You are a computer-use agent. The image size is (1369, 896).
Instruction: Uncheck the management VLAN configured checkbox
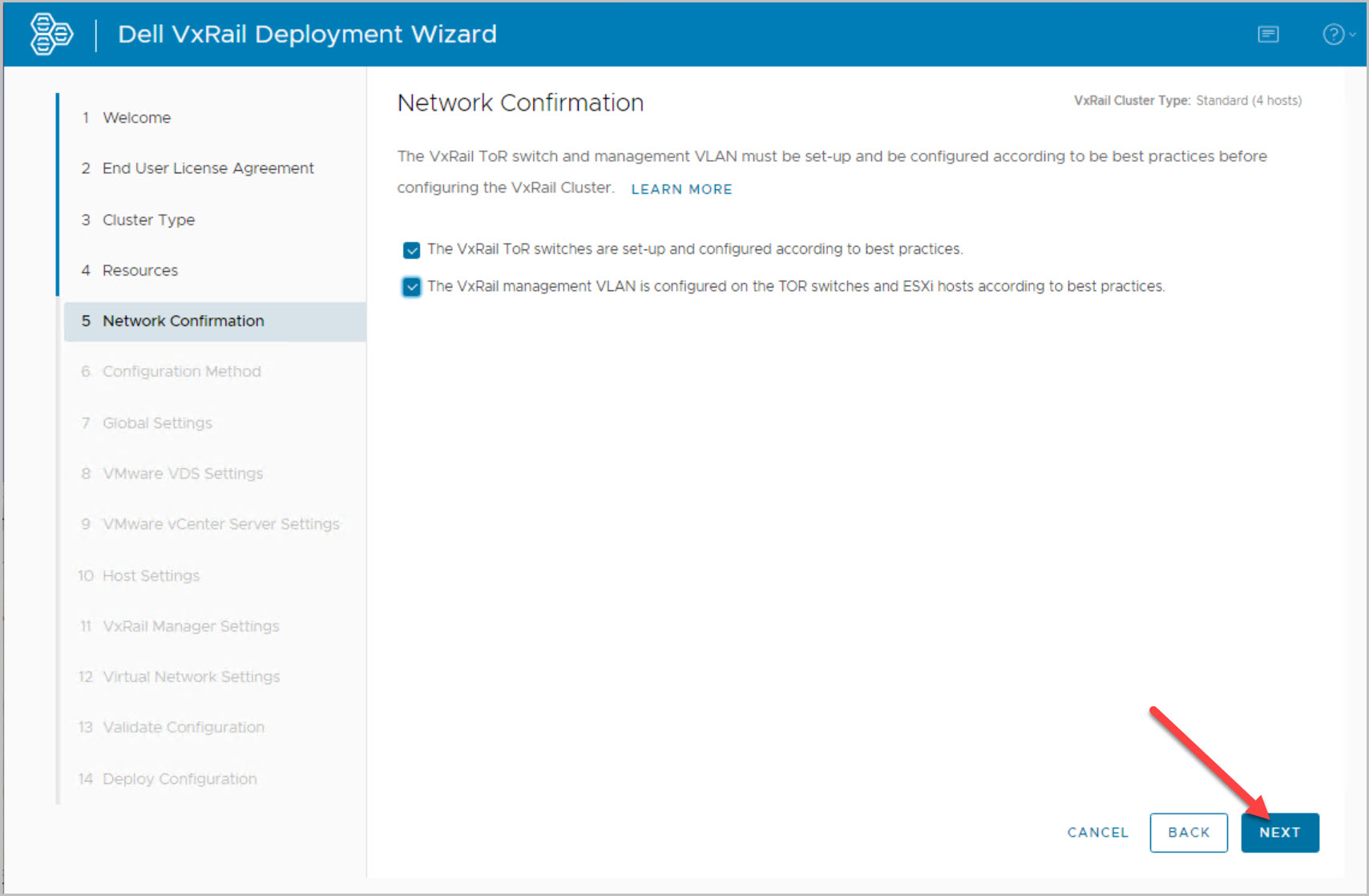tap(412, 287)
